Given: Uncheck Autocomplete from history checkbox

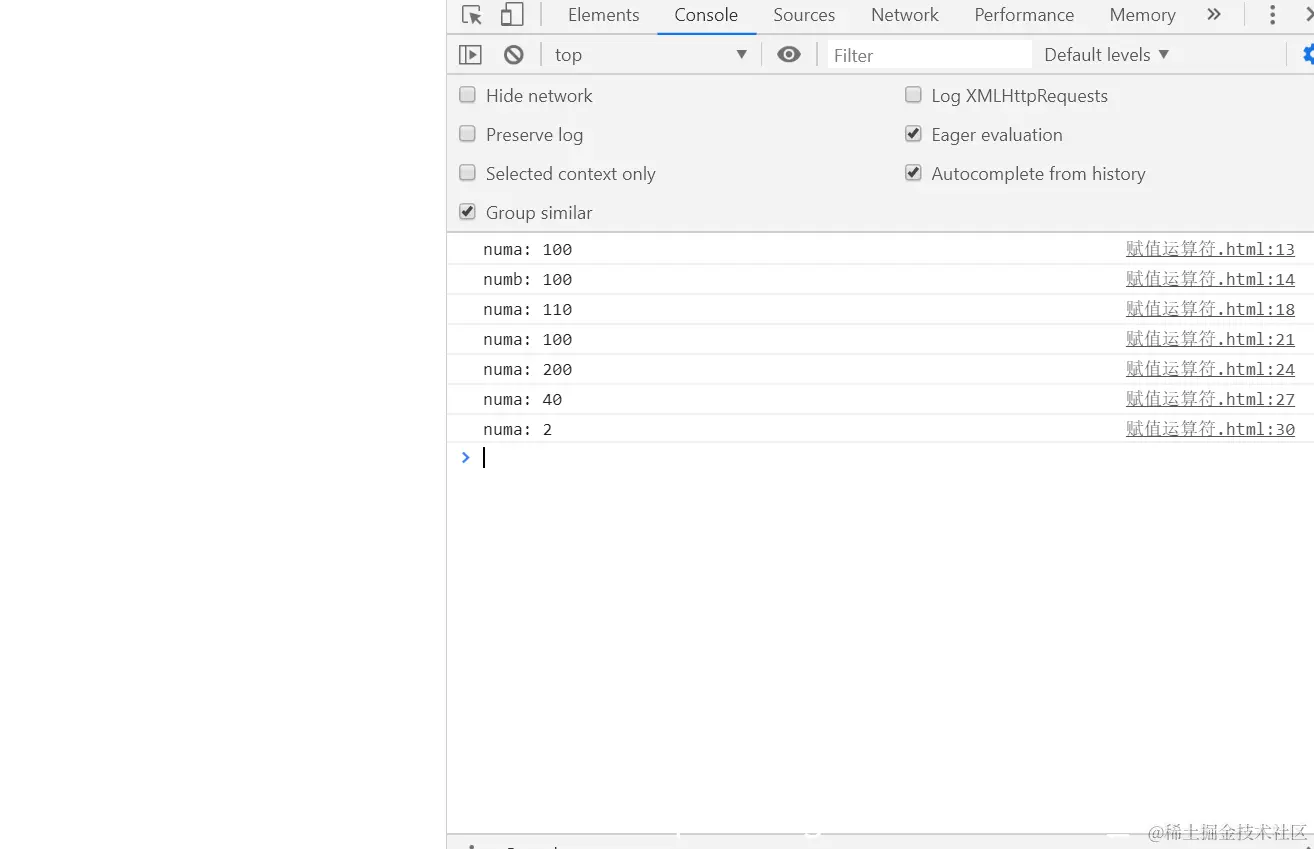Looking at the screenshot, I should (x=913, y=173).
